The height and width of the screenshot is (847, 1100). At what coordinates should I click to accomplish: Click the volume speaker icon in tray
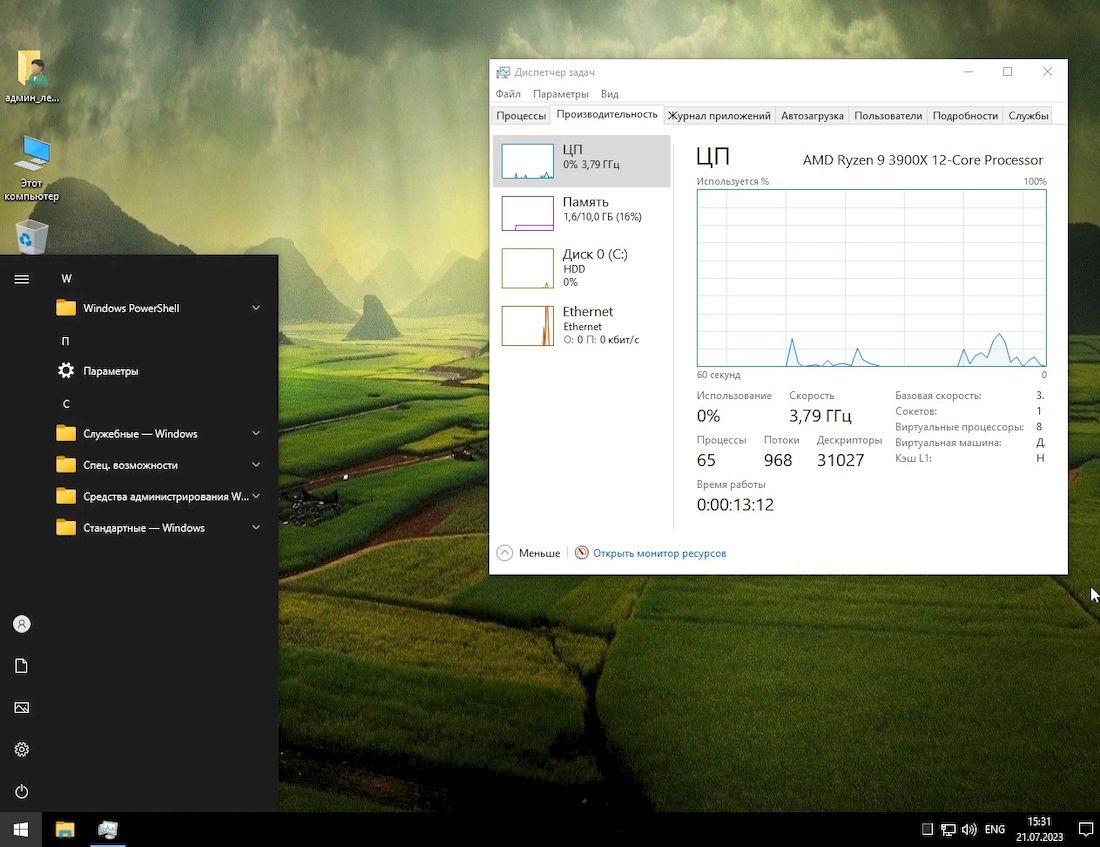970,830
